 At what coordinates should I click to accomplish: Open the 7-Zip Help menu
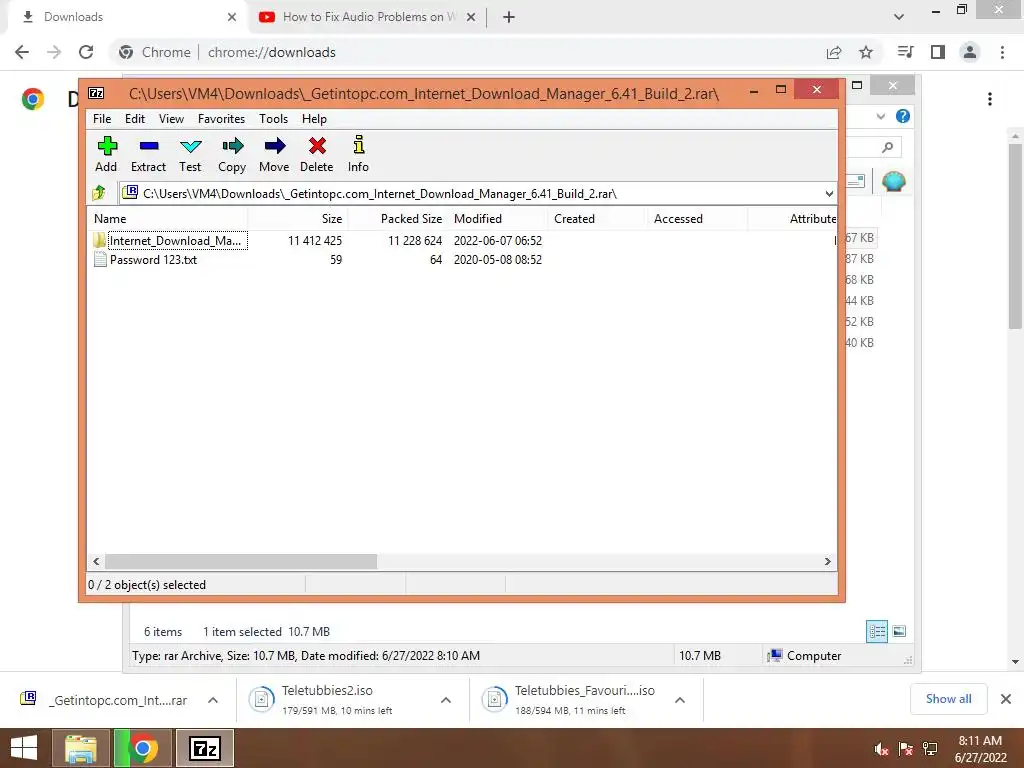[314, 119]
